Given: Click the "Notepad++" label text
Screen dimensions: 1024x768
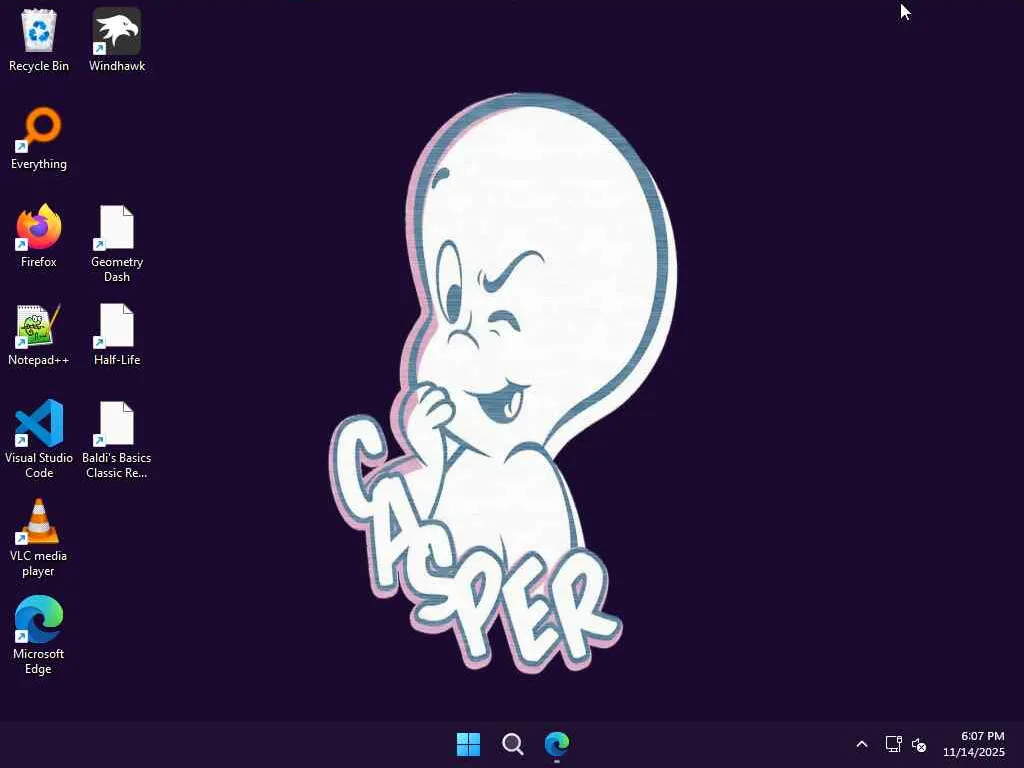Looking at the screenshot, I should [x=39, y=360].
